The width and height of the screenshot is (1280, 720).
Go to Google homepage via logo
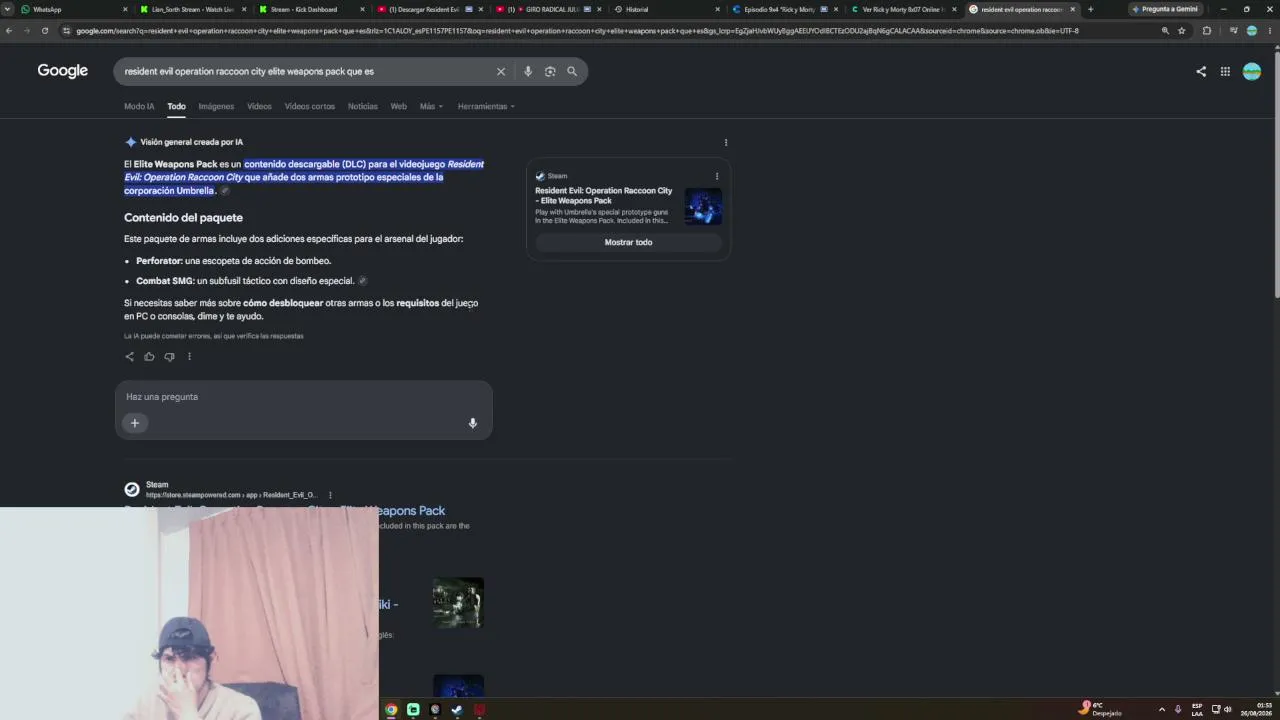click(63, 71)
